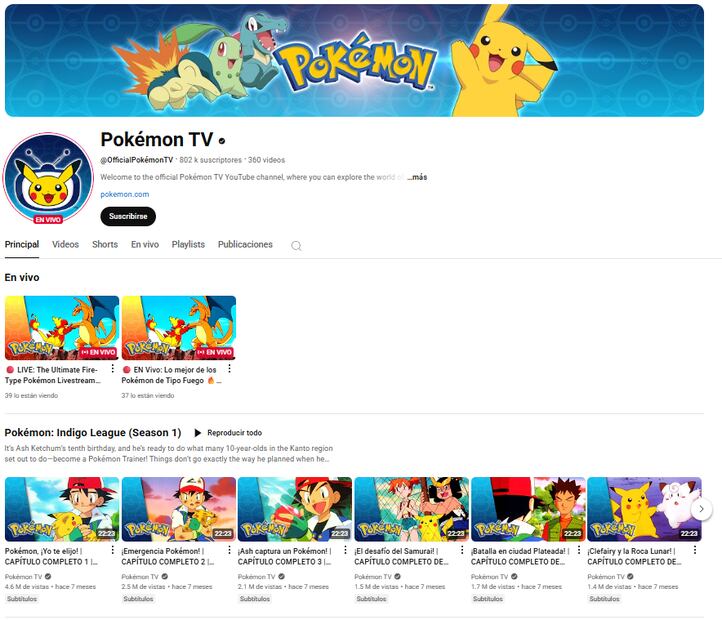Open Pokémon: Indigo League (Season 1) playlist title

pos(93,433)
